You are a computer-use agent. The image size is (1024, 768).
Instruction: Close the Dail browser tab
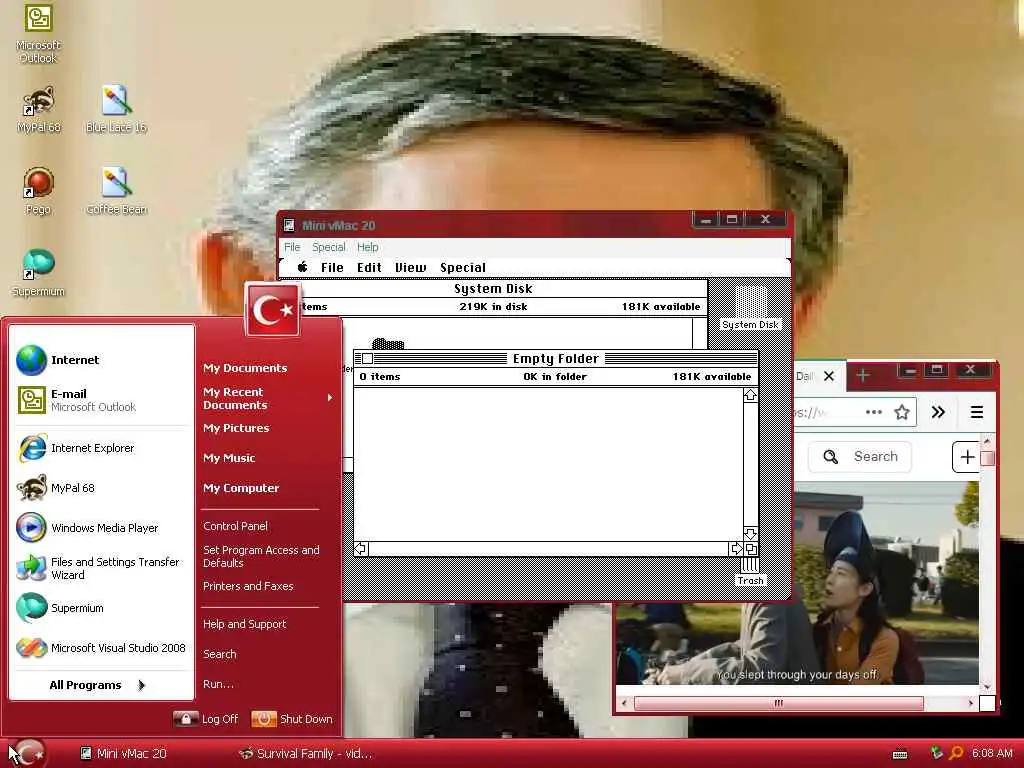[829, 376]
